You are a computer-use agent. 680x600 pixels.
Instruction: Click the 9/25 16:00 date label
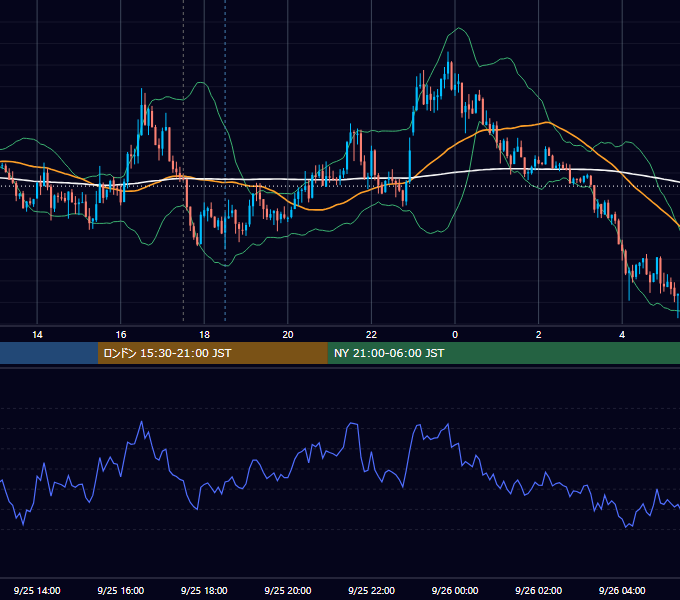coord(121,590)
